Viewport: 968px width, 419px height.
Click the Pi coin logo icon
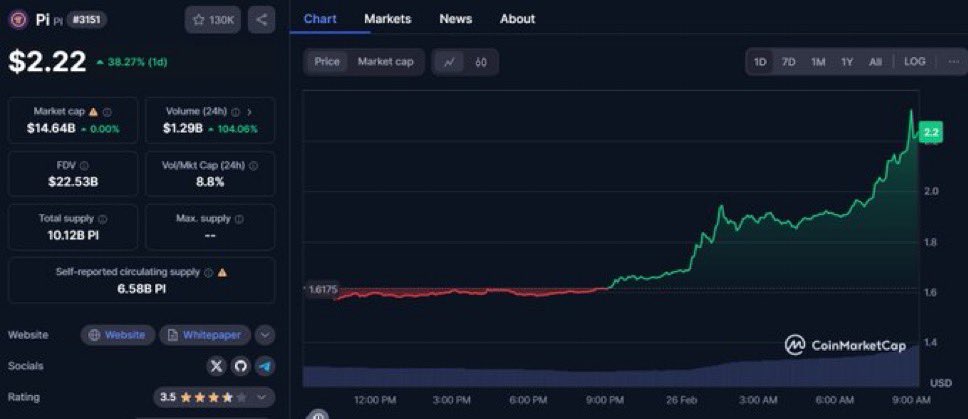pos(18,20)
